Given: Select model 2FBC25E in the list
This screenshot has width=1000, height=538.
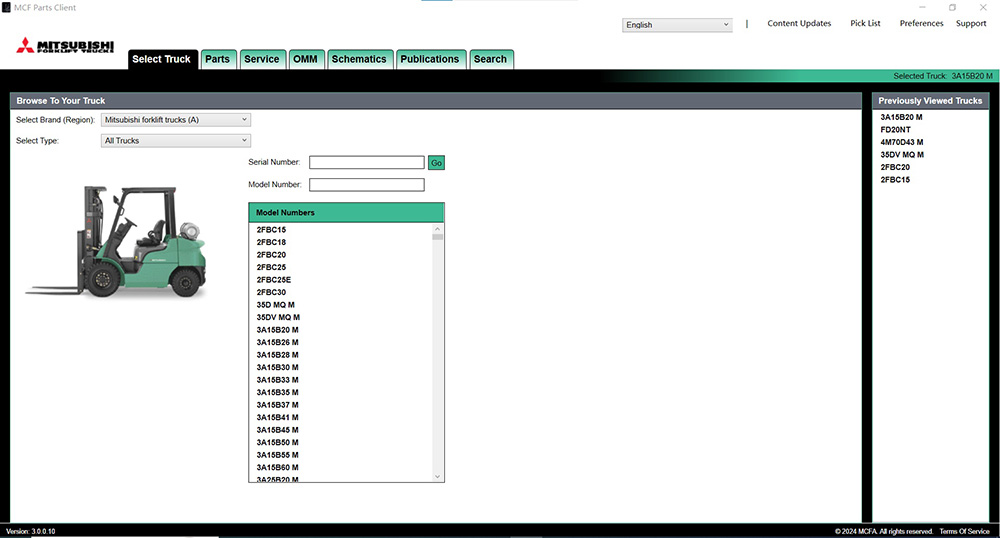Looking at the screenshot, I should (x=274, y=280).
